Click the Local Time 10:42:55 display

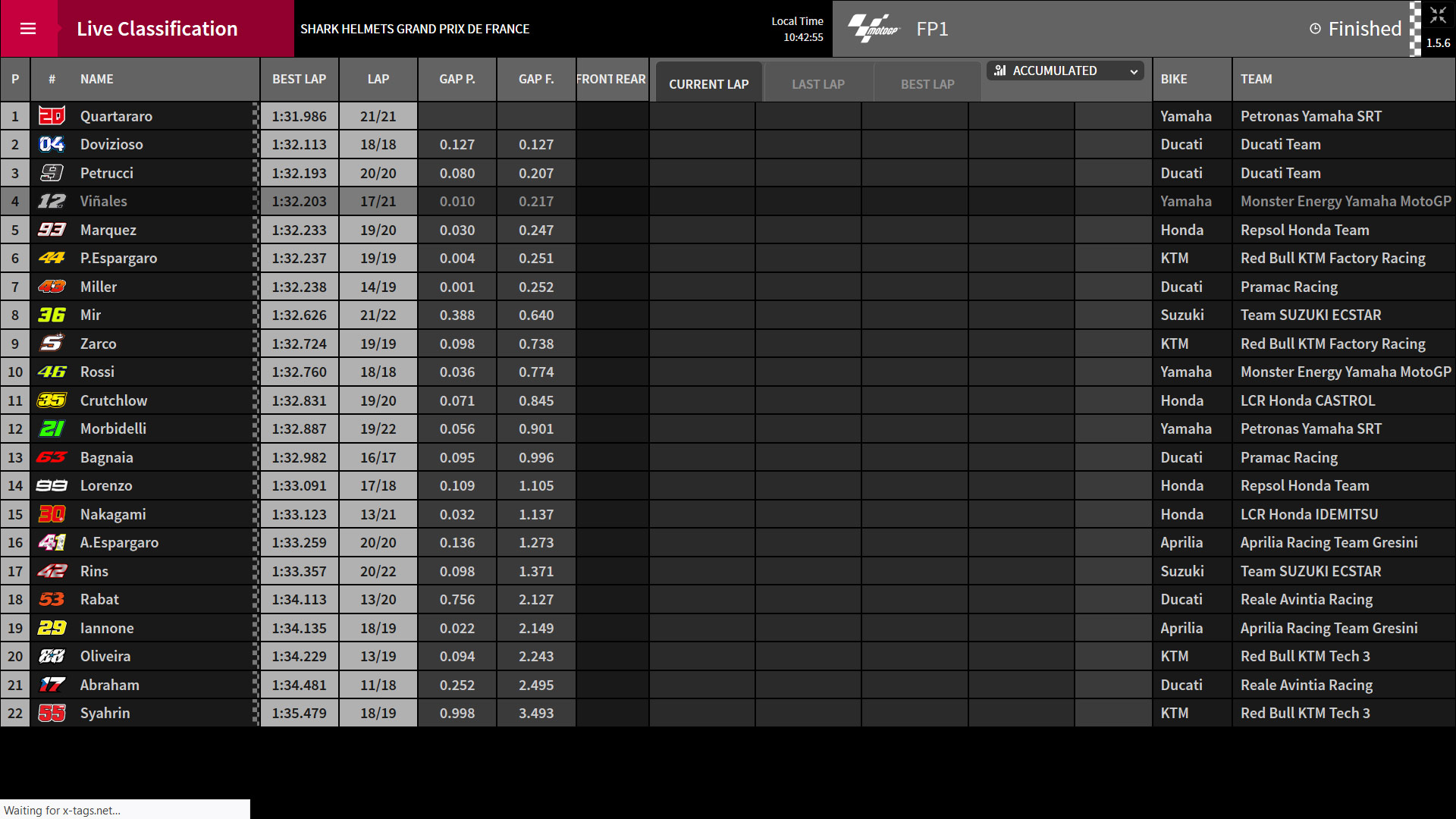[797, 29]
